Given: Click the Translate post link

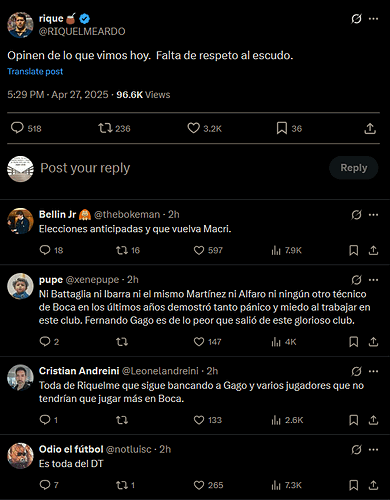Looking at the screenshot, I should (35, 72).
